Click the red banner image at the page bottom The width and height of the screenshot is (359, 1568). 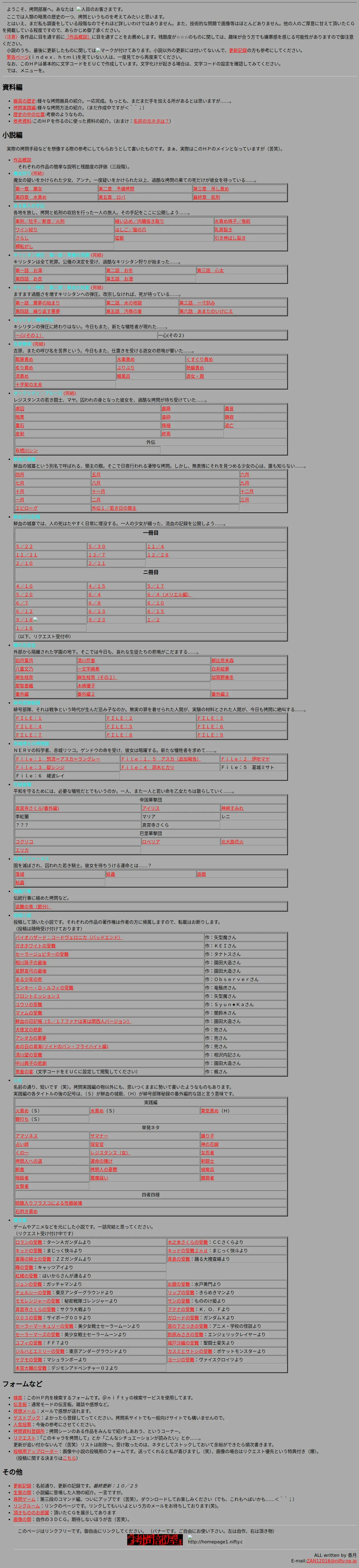pos(155,1539)
